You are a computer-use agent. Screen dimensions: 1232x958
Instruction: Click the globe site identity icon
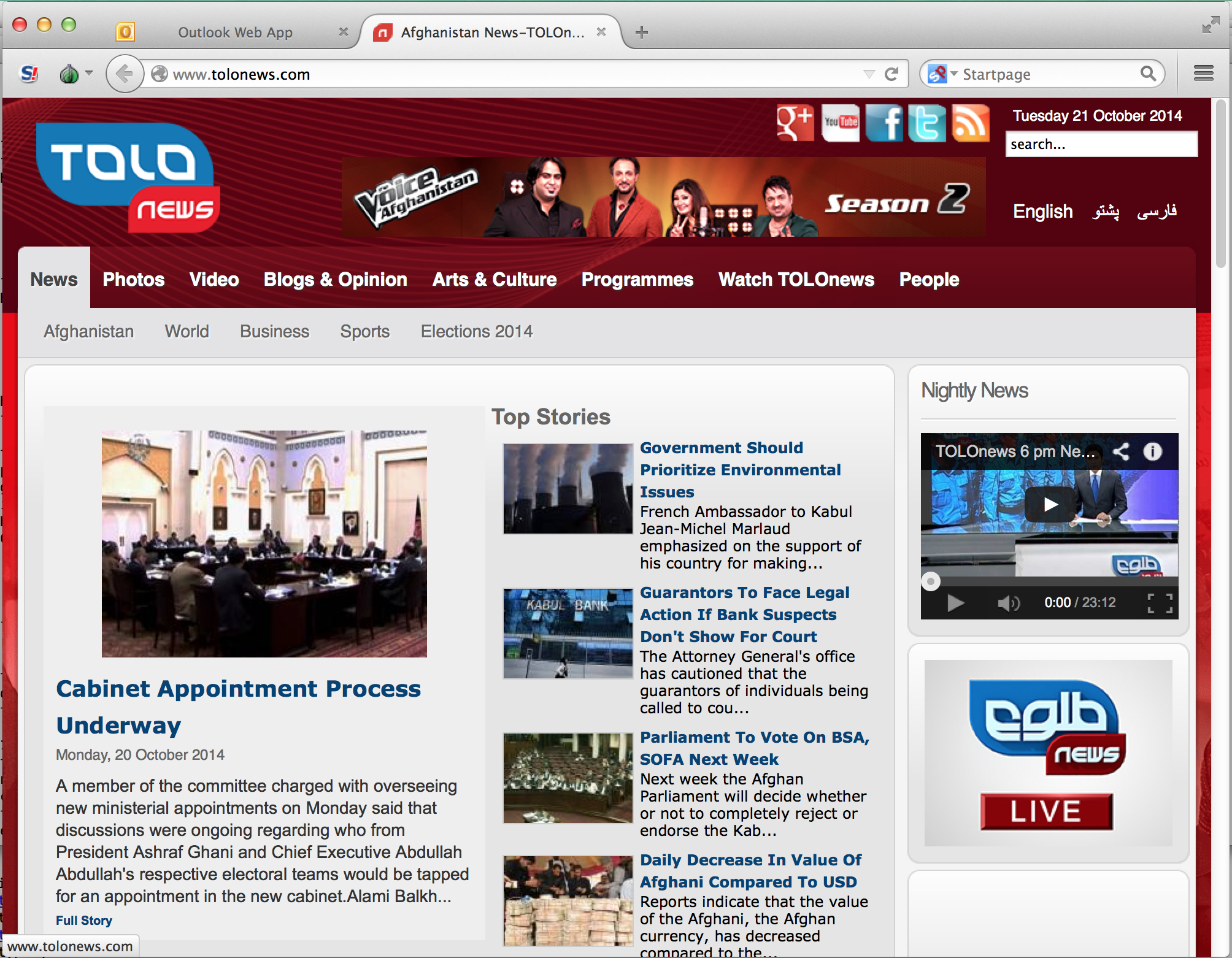pos(160,74)
